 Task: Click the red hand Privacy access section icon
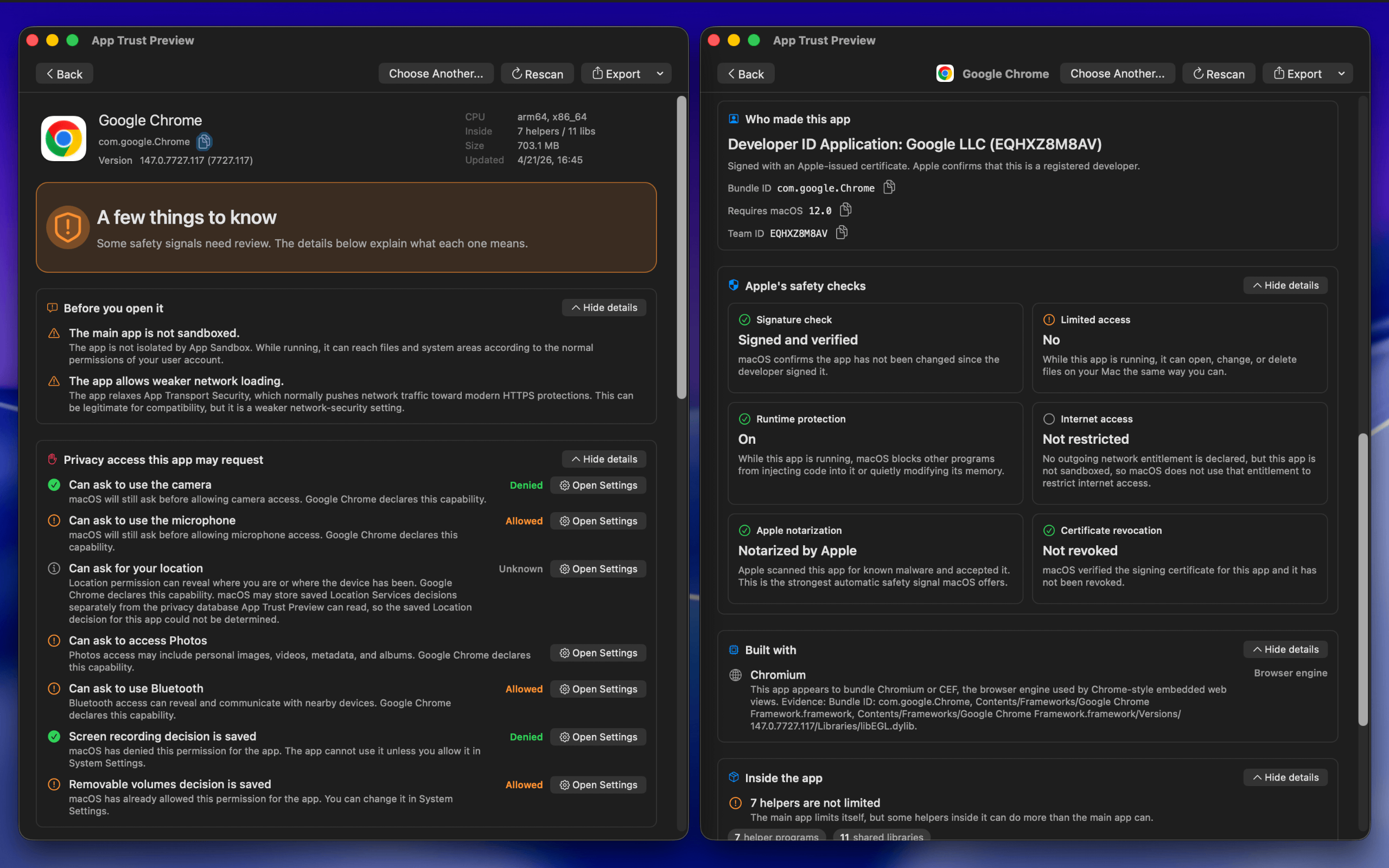[x=52, y=459]
